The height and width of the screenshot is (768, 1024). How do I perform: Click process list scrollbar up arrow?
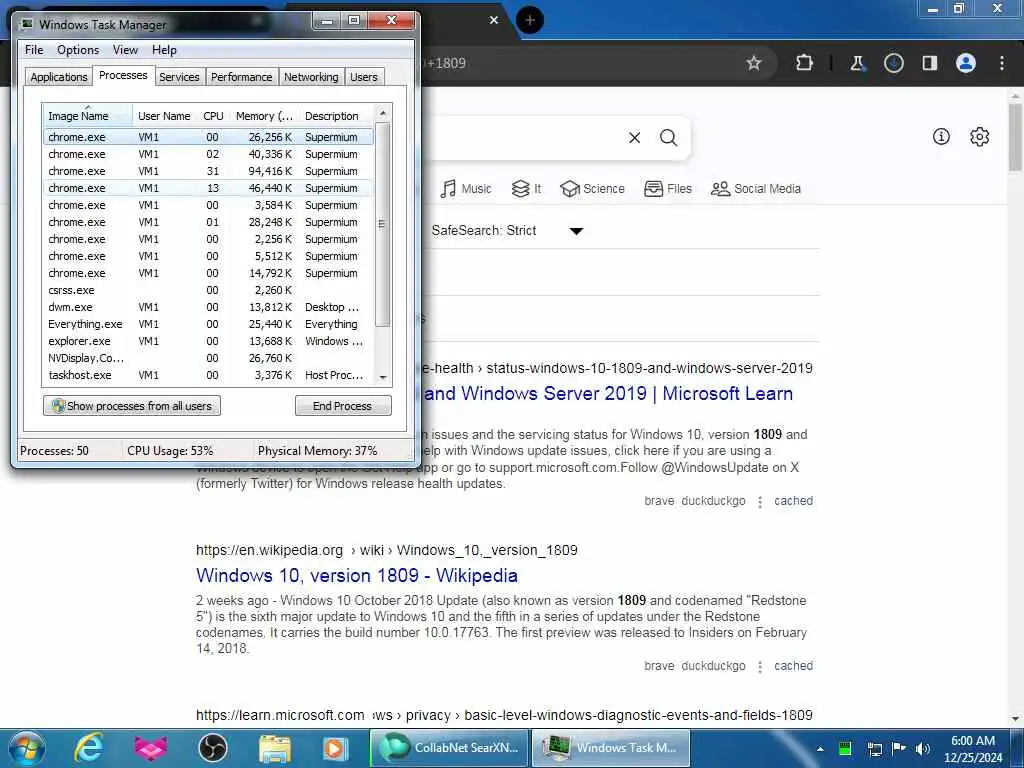point(383,113)
